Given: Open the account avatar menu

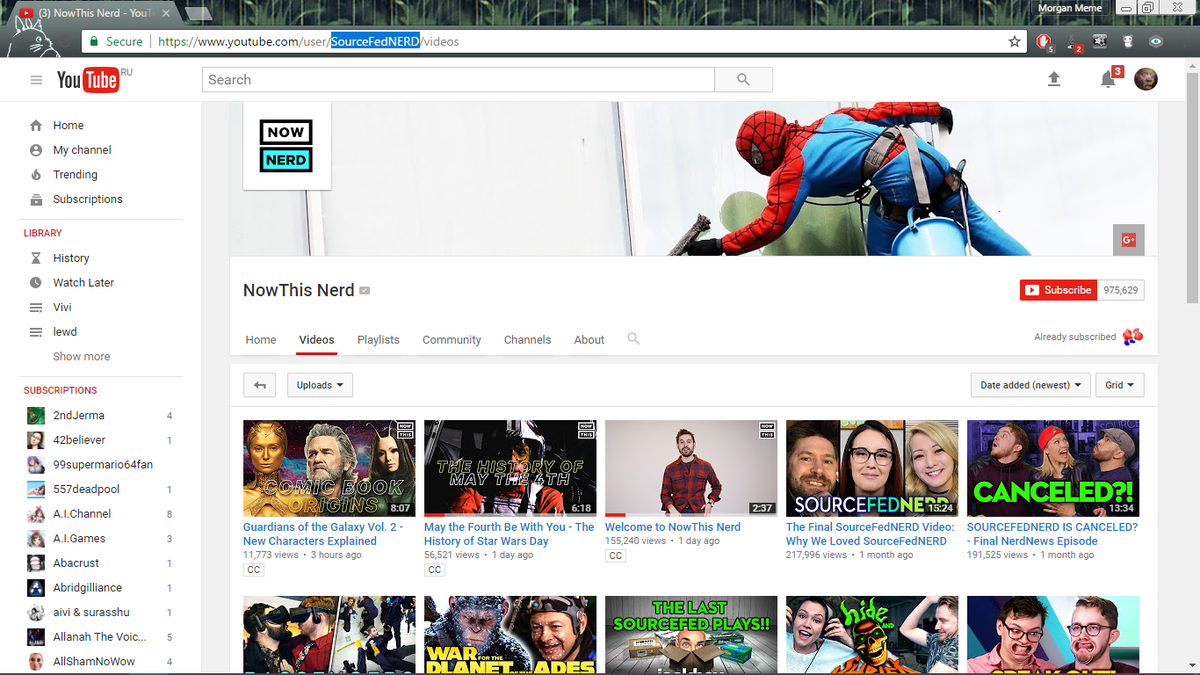Looking at the screenshot, I should pos(1146,79).
